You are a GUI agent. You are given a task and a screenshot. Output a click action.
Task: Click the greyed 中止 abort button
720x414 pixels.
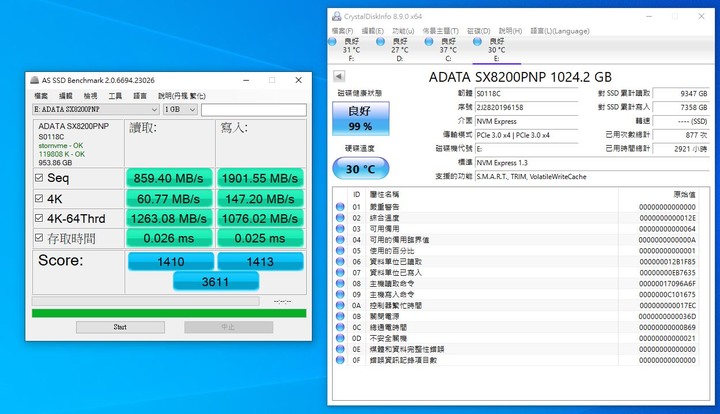(x=228, y=327)
